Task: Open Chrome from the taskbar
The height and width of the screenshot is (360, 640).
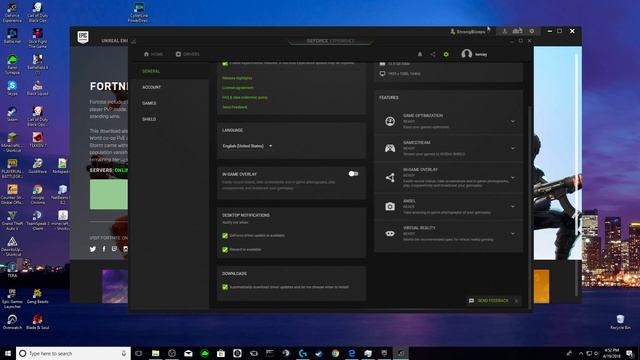Action: [335, 353]
